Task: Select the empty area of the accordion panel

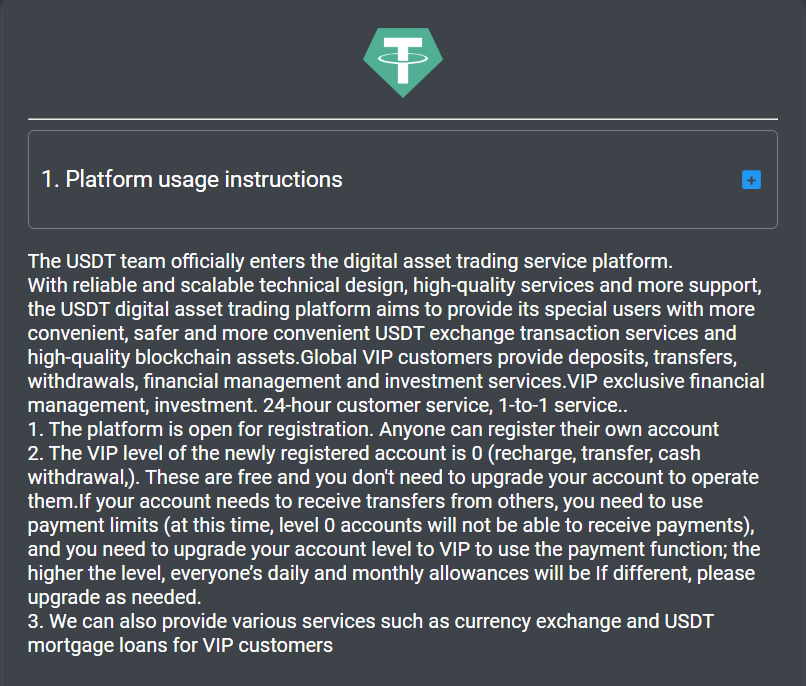Action: point(540,179)
